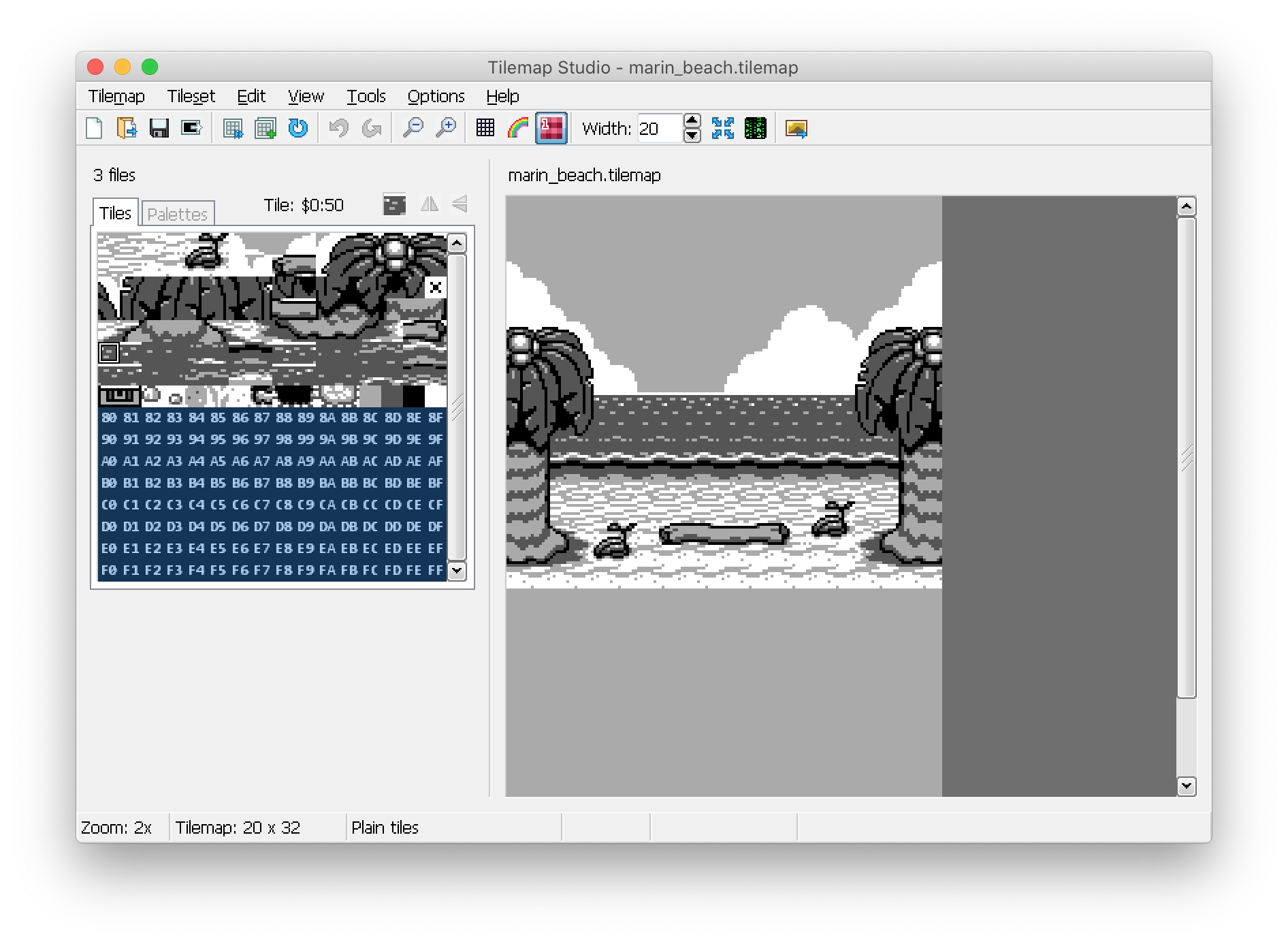Click the Redo arrow icon
Screen dimensions: 1288x944
tap(372, 128)
